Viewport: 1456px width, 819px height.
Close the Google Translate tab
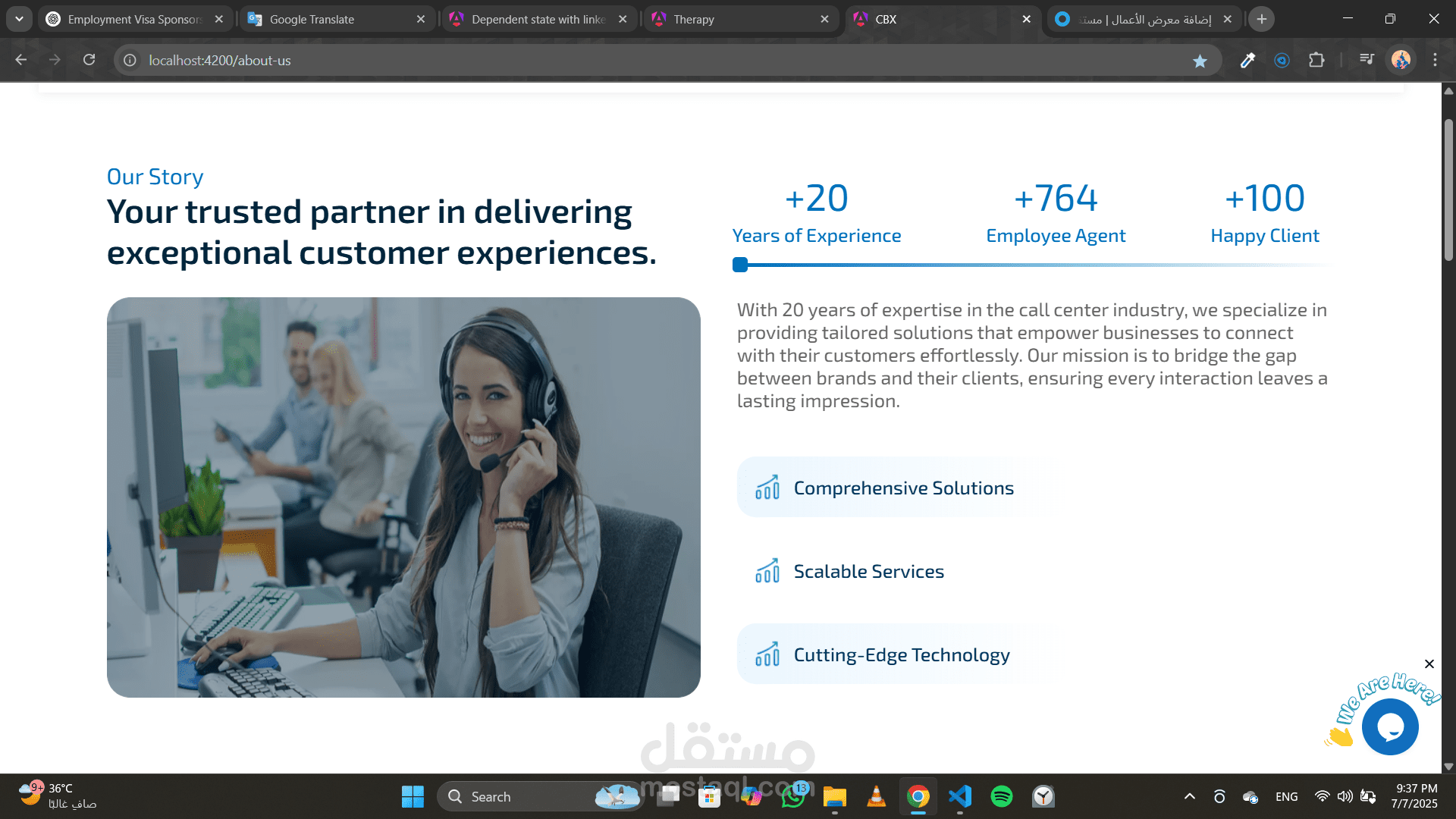pyautogui.click(x=421, y=20)
